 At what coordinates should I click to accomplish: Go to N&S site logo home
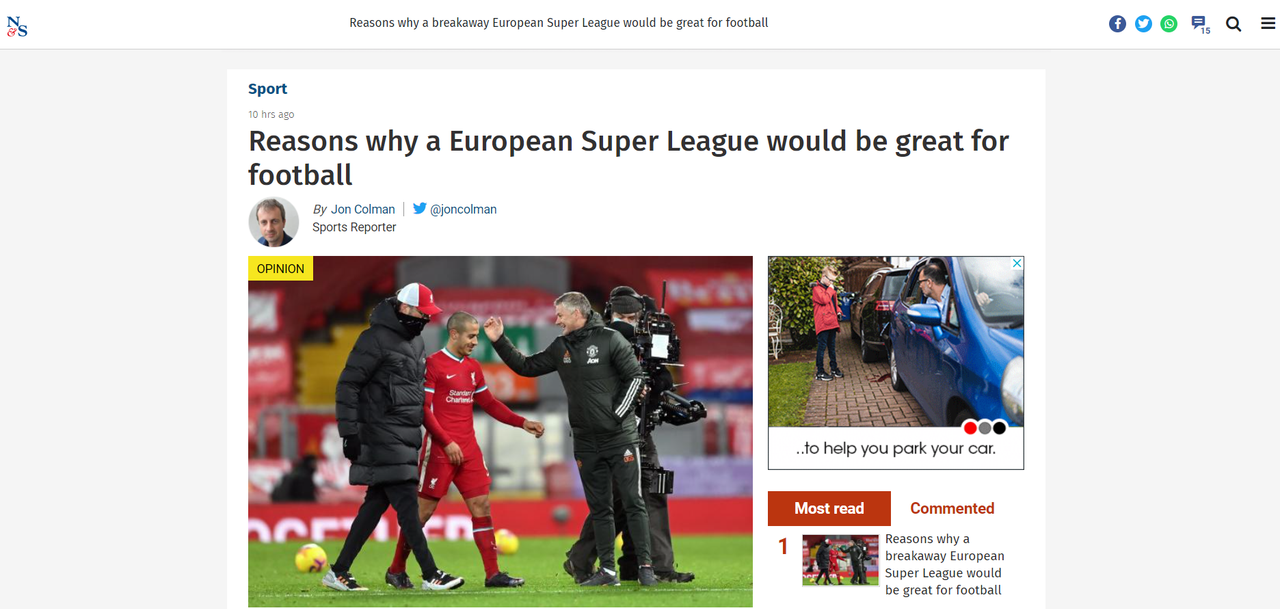tap(17, 24)
